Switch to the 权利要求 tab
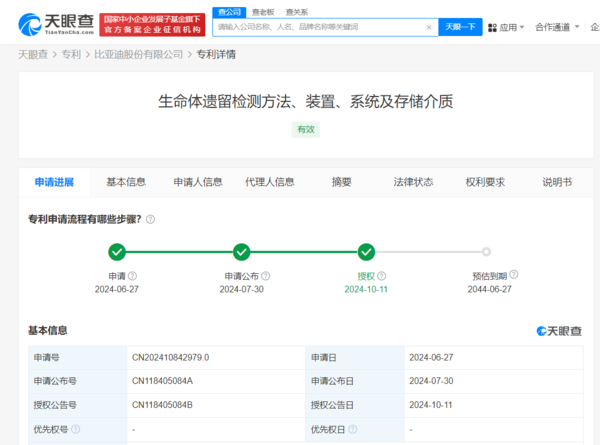The width and height of the screenshot is (600, 445). pyautogui.click(x=485, y=182)
